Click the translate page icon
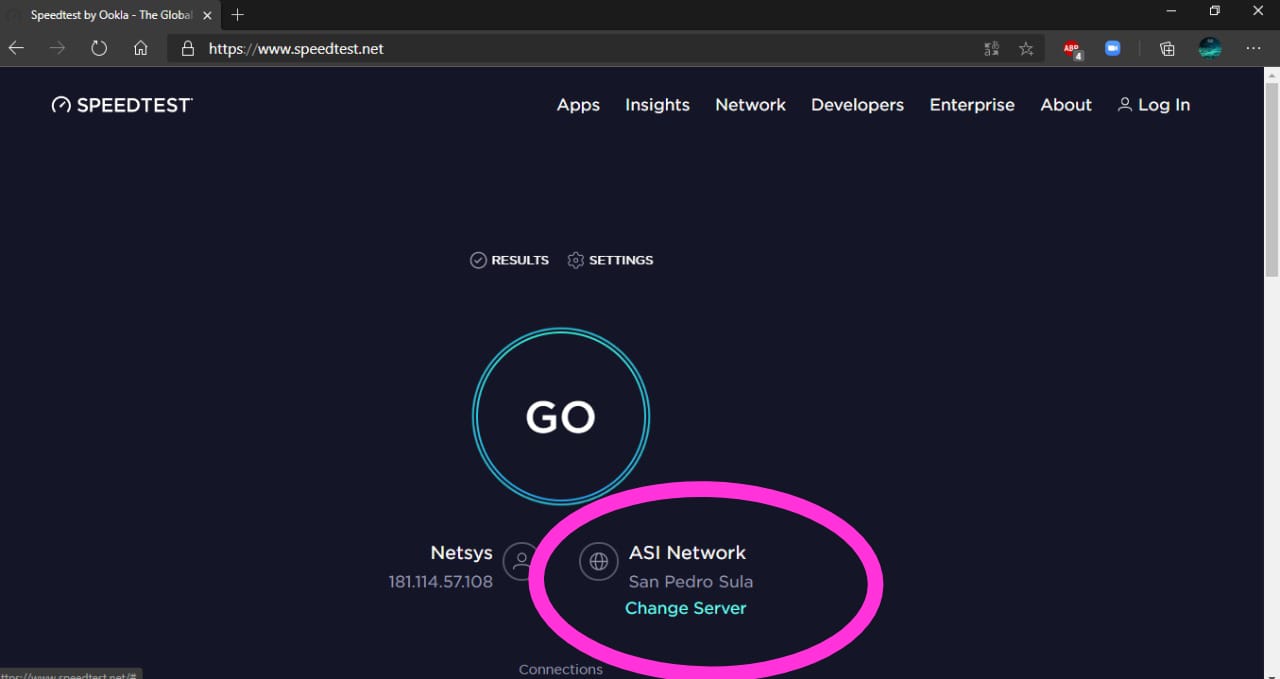 click(x=992, y=48)
